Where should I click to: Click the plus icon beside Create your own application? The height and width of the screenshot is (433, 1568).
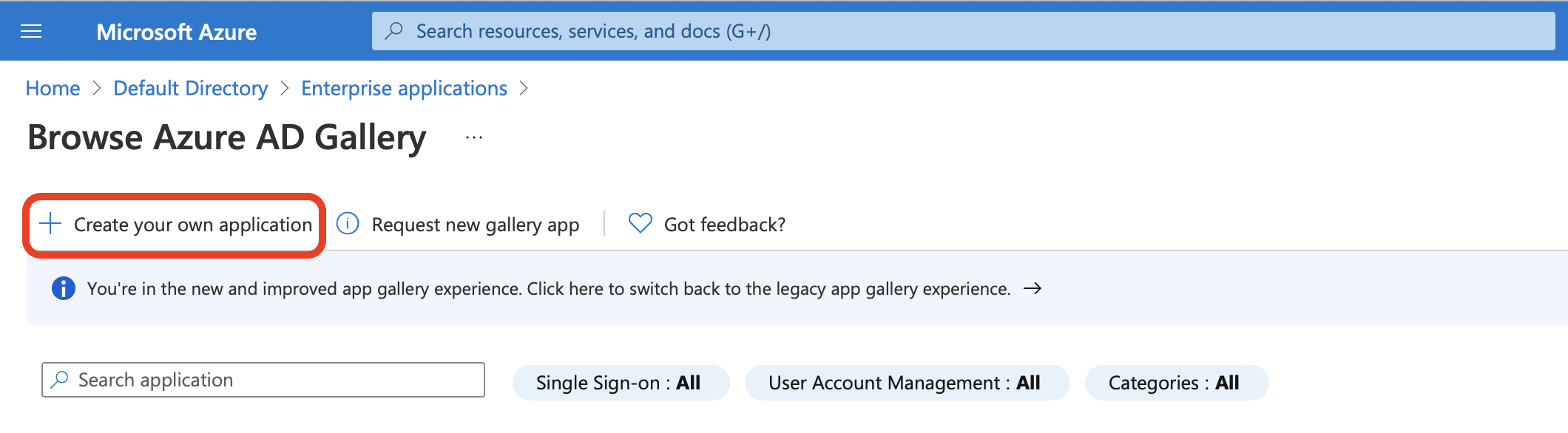50,223
